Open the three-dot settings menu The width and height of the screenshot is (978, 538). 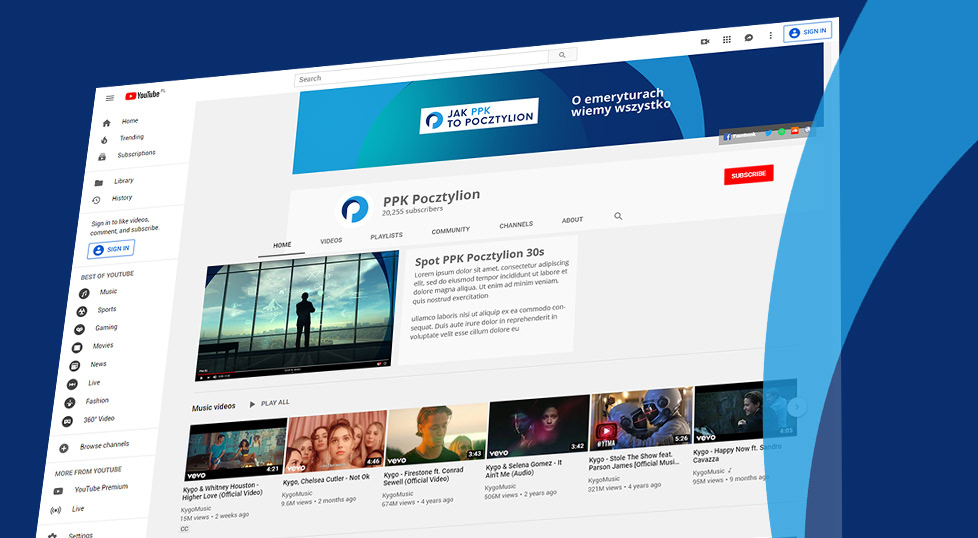(770, 36)
